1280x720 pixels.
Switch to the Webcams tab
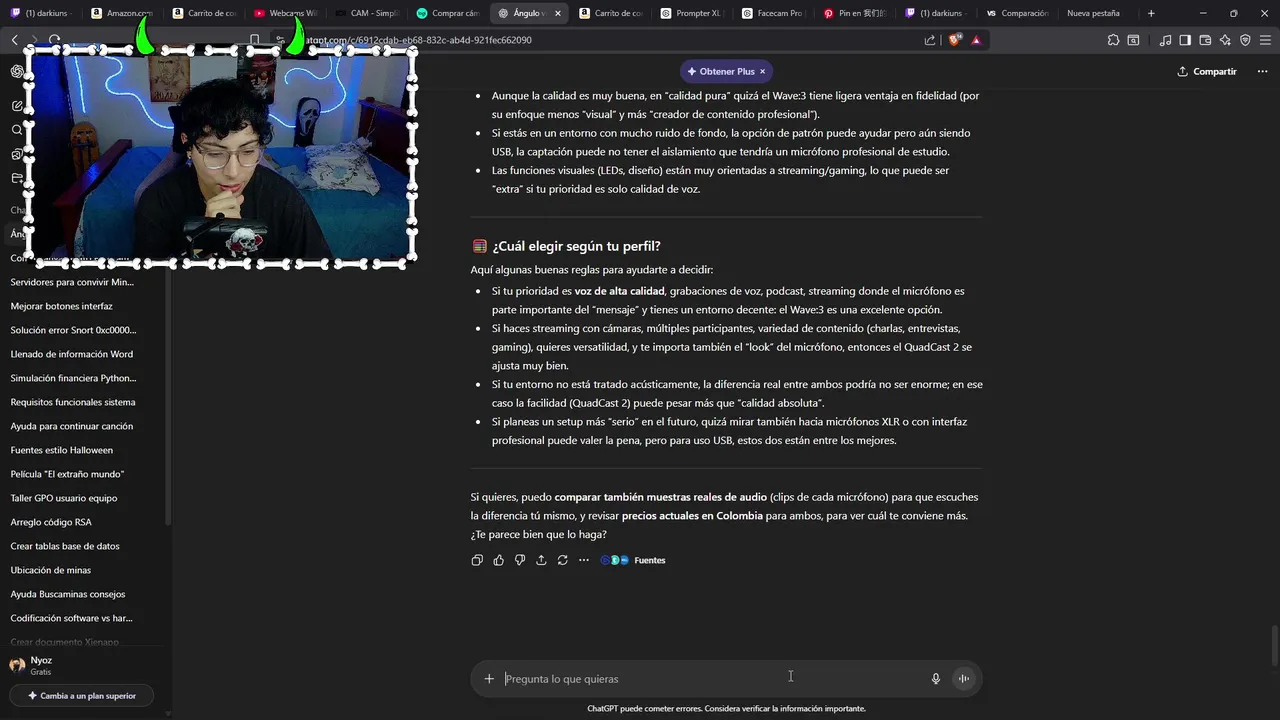click(x=285, y=13)
